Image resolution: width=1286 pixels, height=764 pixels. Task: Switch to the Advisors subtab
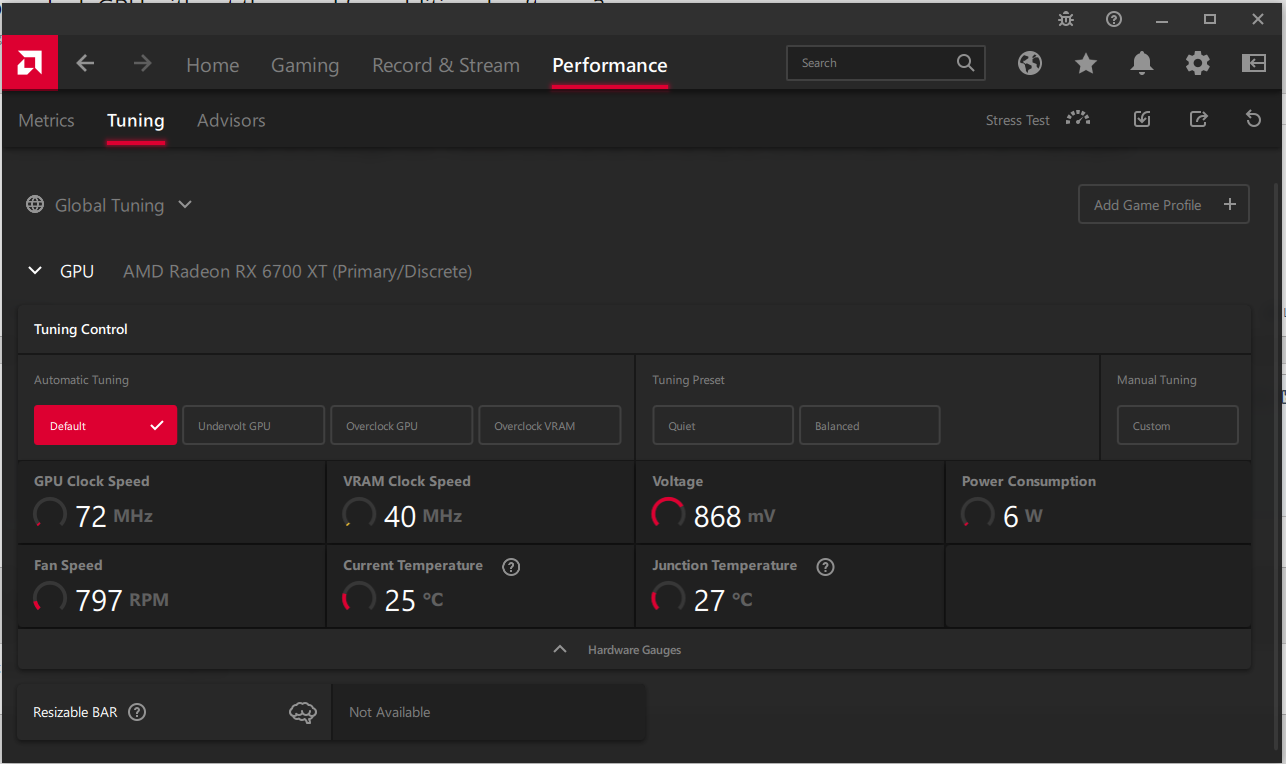(x=231, y=120)
